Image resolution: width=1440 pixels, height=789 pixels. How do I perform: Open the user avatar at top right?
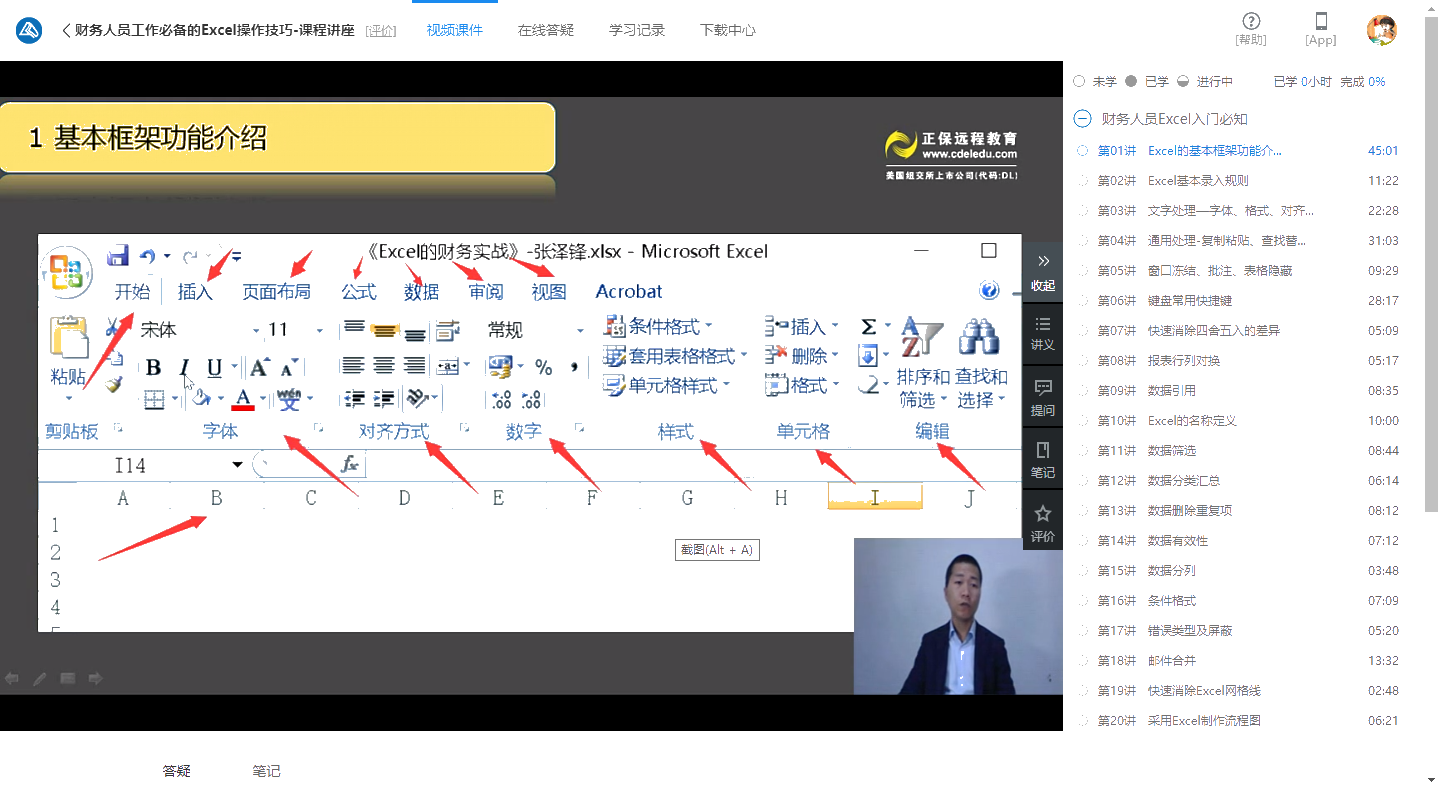tap(1383, 30)
